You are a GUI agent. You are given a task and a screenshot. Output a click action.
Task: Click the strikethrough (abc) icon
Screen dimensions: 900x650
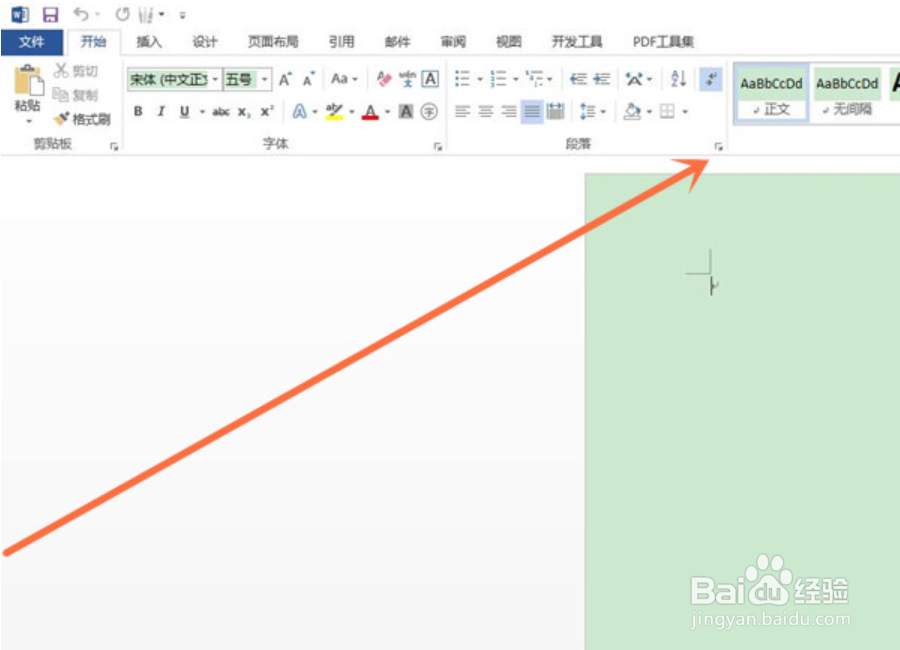220,112
